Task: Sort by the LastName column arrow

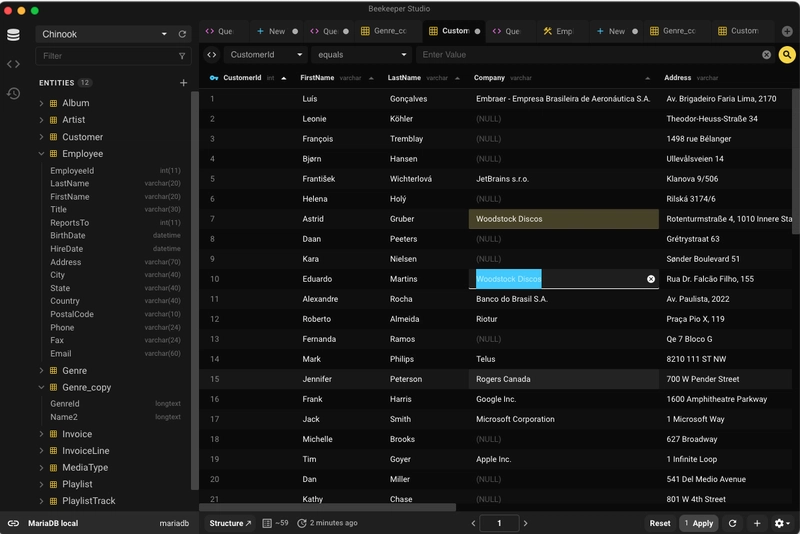Action: (457, 79)
